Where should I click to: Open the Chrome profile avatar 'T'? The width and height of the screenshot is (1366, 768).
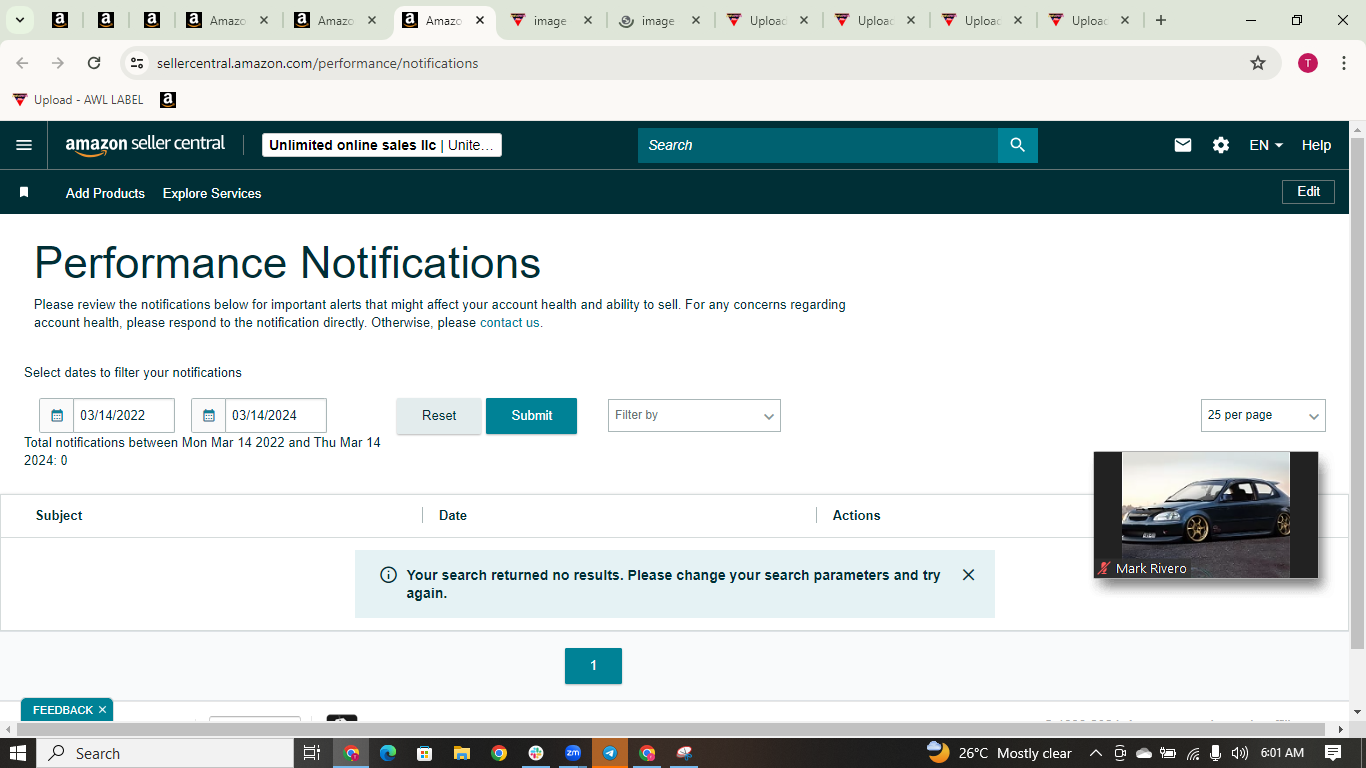click(x=1308, y=63)
